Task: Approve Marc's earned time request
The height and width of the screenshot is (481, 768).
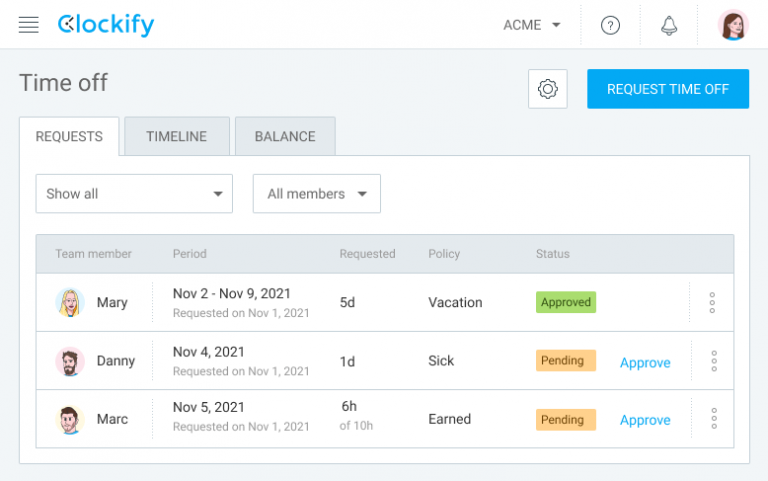Action: coord(645,420)
